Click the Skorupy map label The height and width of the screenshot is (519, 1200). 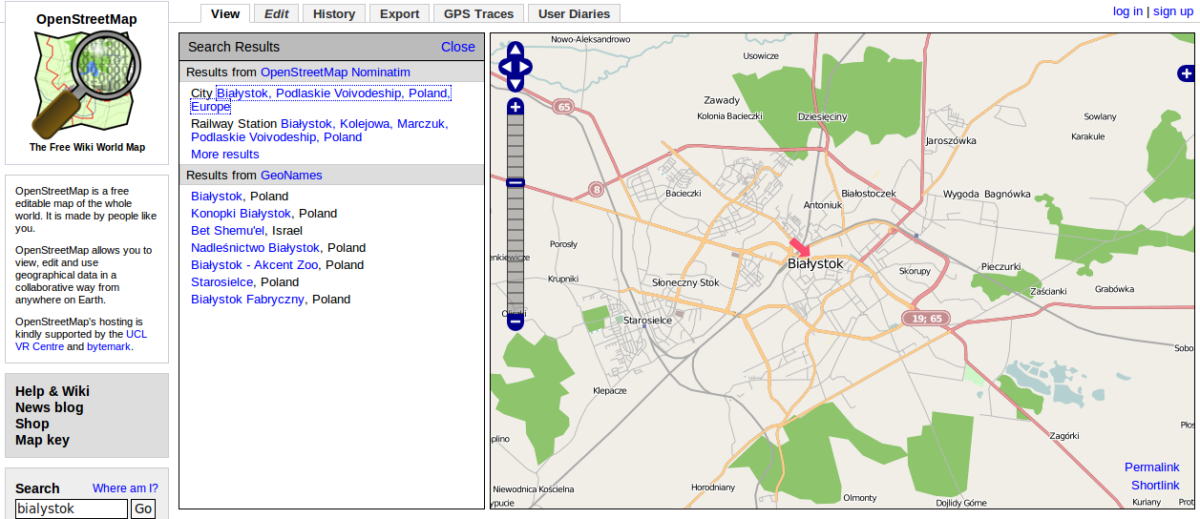(x=915, y=271)
